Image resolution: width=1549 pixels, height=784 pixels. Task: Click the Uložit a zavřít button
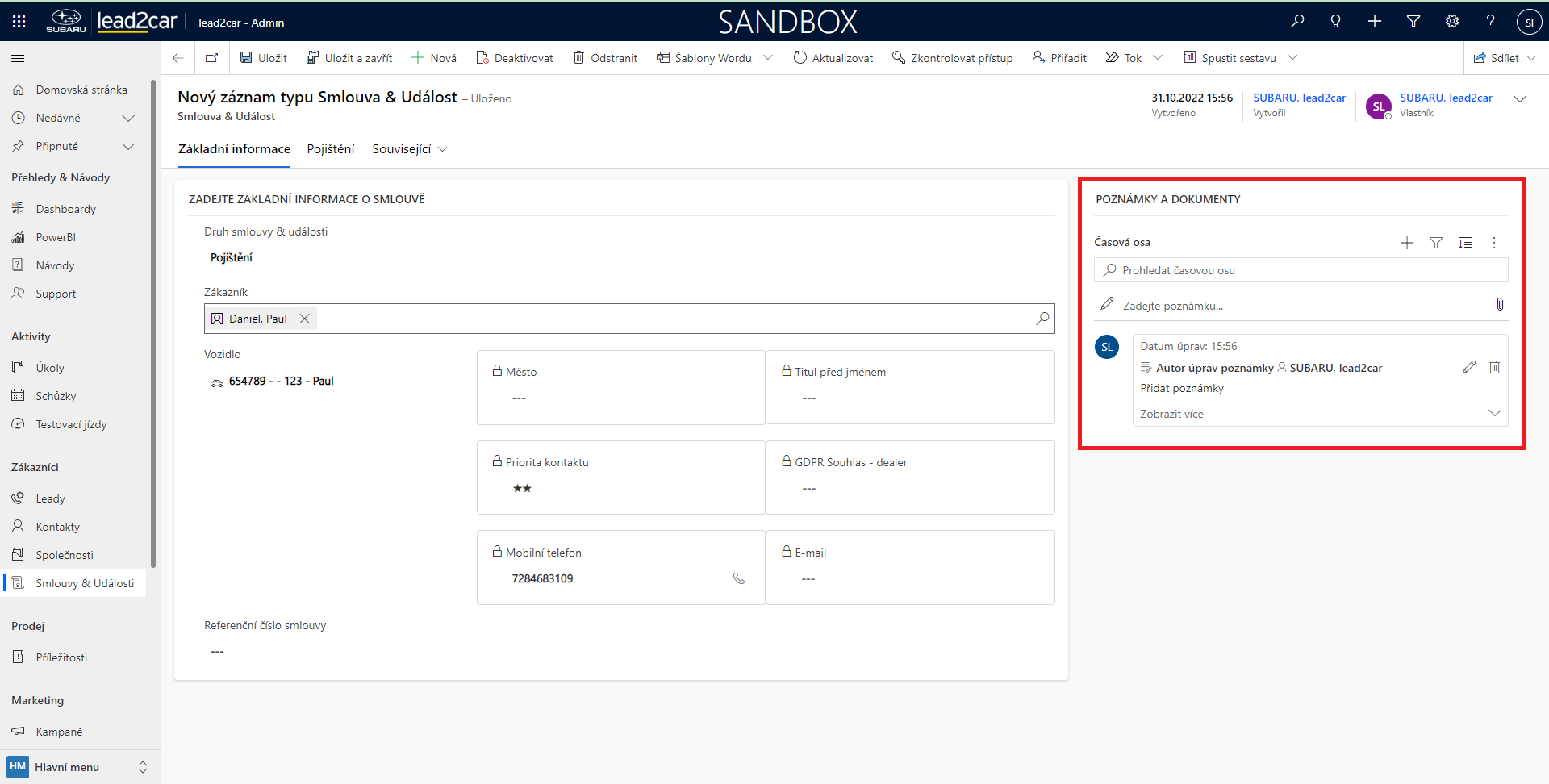pos(349,58)
